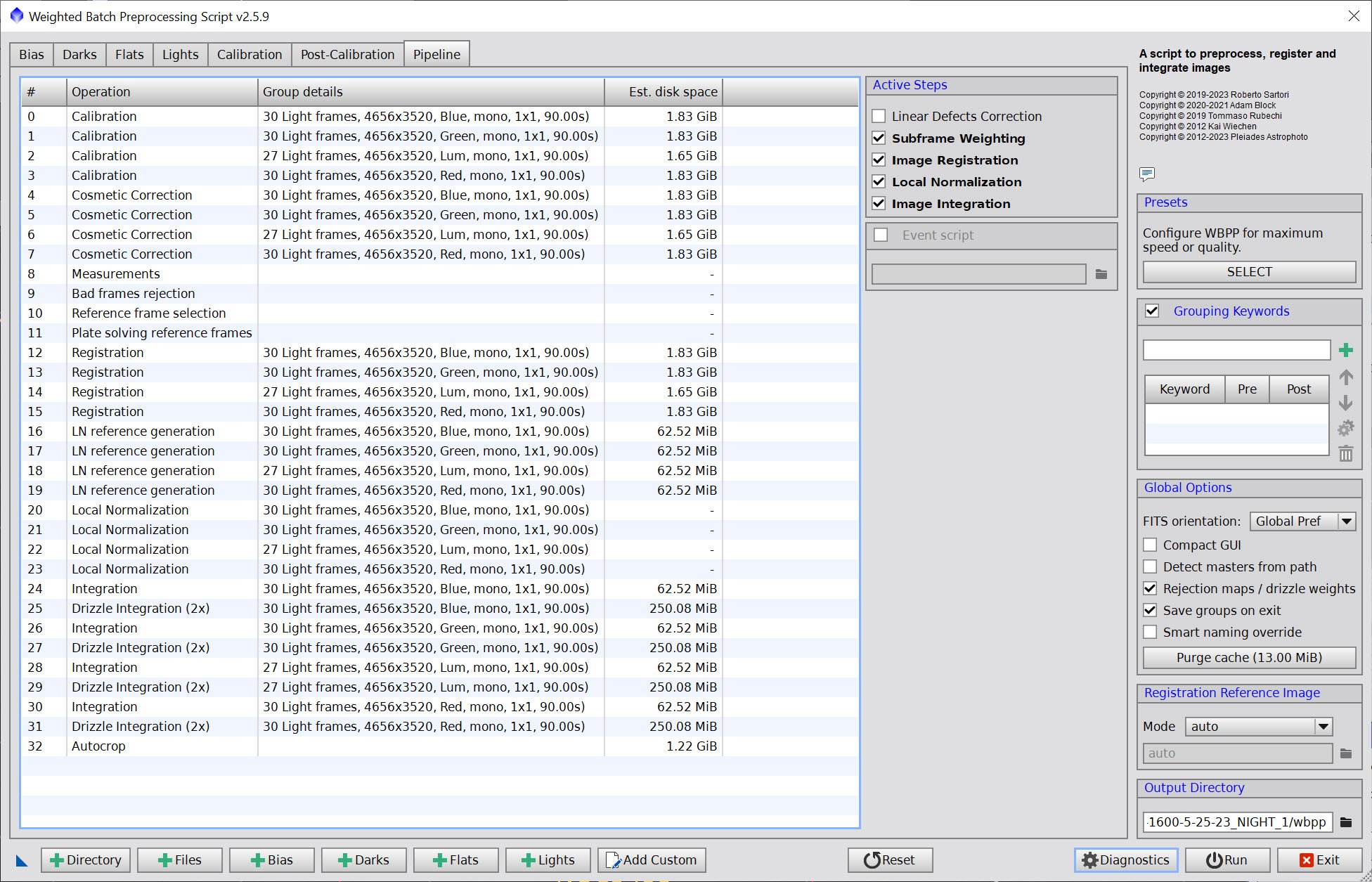Click the move keyword down arrow icon
Viewport: 1372px width, 882px height.
(1345, 403)
